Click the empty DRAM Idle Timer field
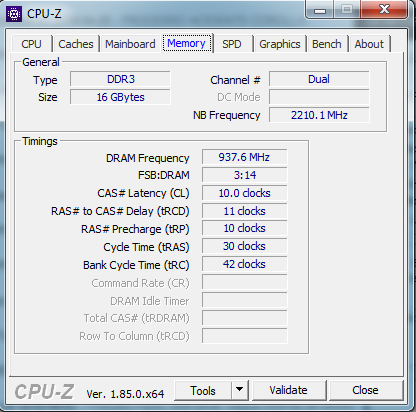Image resolution: width=416 pixels, height=412 pixels. (244, 300)
